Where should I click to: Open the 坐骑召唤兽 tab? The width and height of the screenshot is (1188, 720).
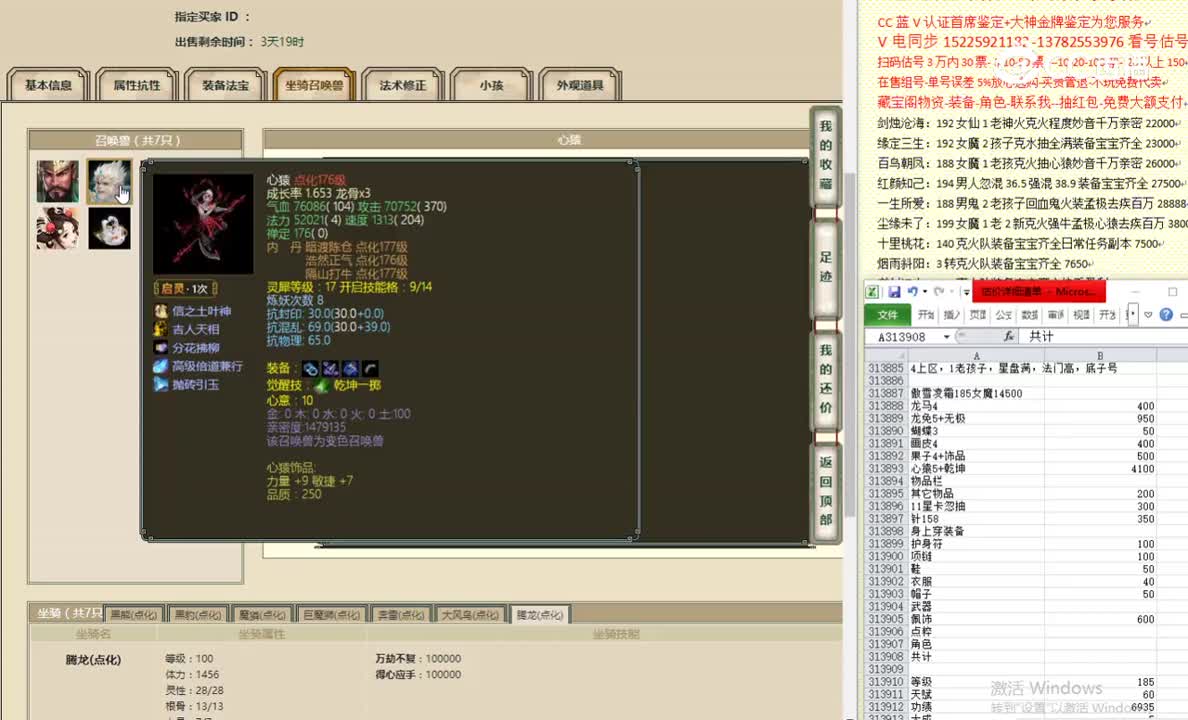[314, 85]
